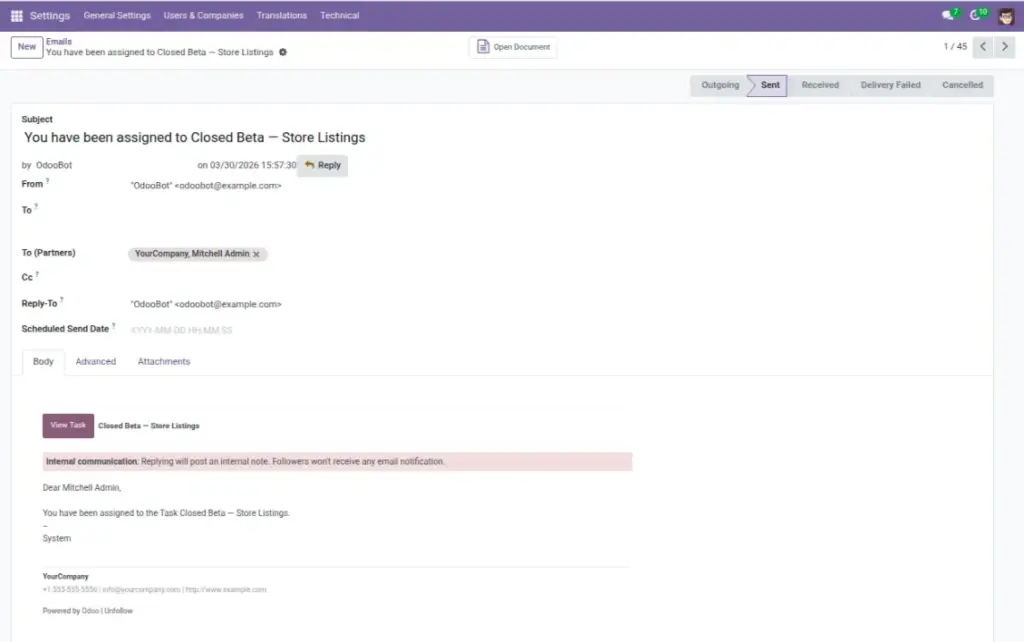Click the OdooBot author name
The height and width of the screenshot is (642, 1024).
[54, 166]
